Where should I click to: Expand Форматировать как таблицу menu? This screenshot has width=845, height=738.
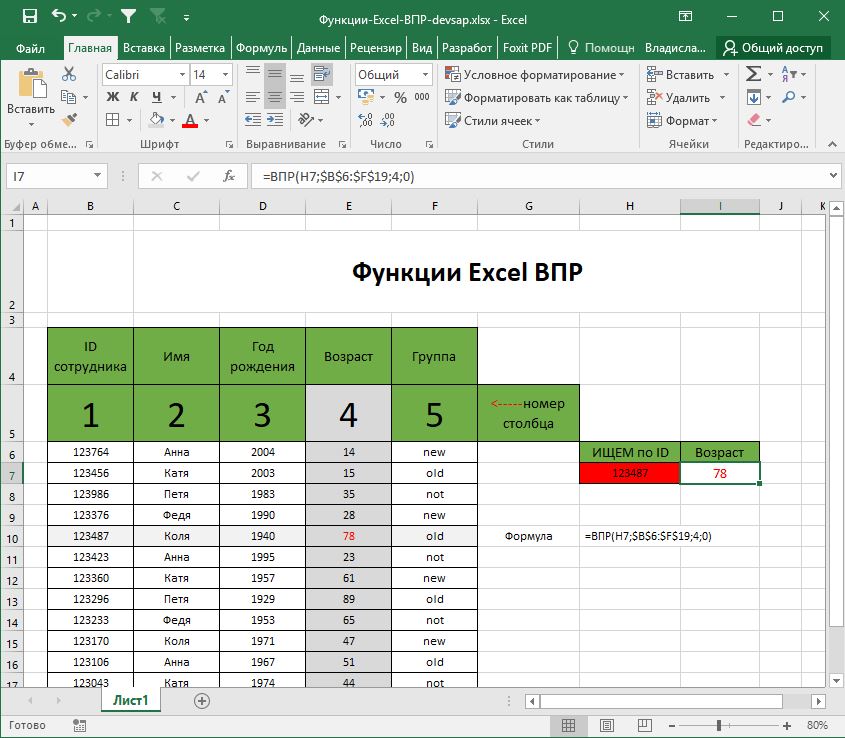pos(537,98)
